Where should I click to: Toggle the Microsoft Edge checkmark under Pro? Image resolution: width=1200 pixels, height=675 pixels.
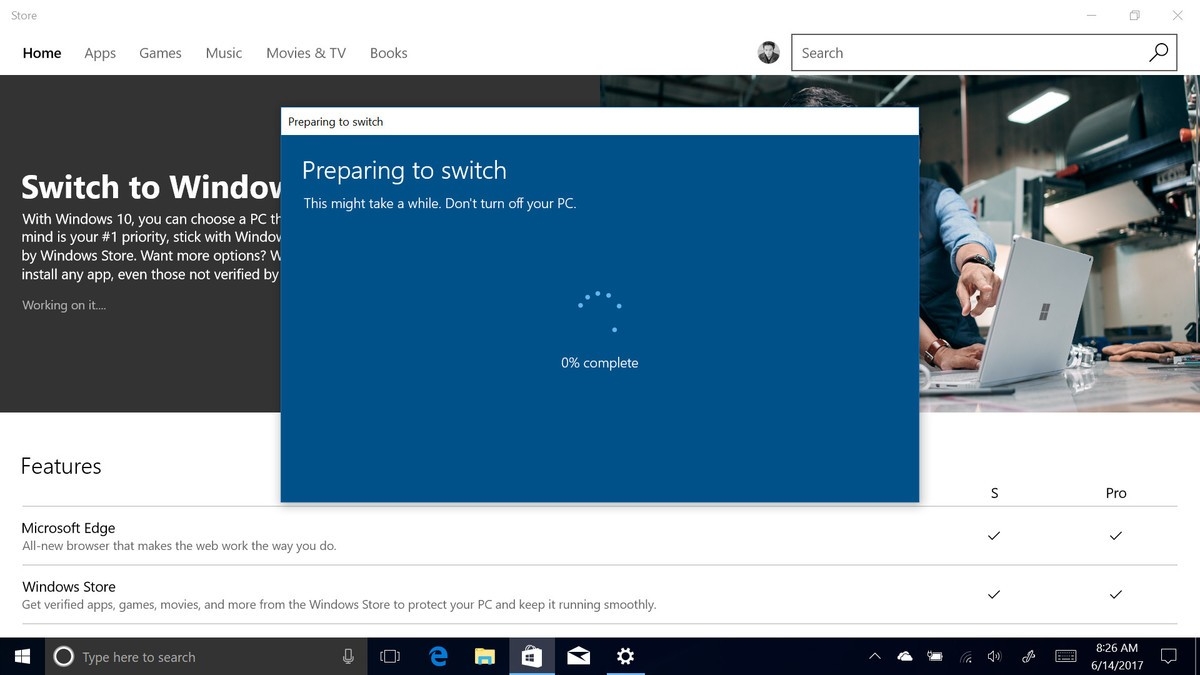[x=1115, y=536]
